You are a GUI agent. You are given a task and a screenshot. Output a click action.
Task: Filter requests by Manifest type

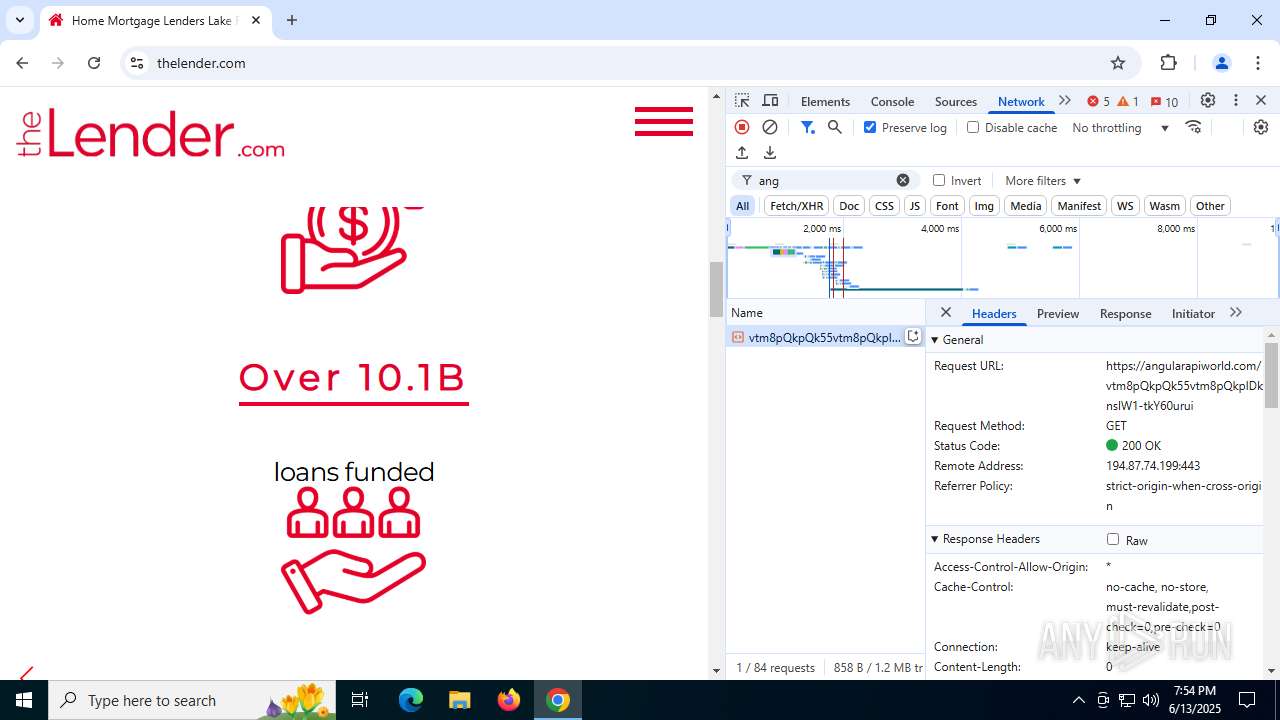(x=1079, y=206)
